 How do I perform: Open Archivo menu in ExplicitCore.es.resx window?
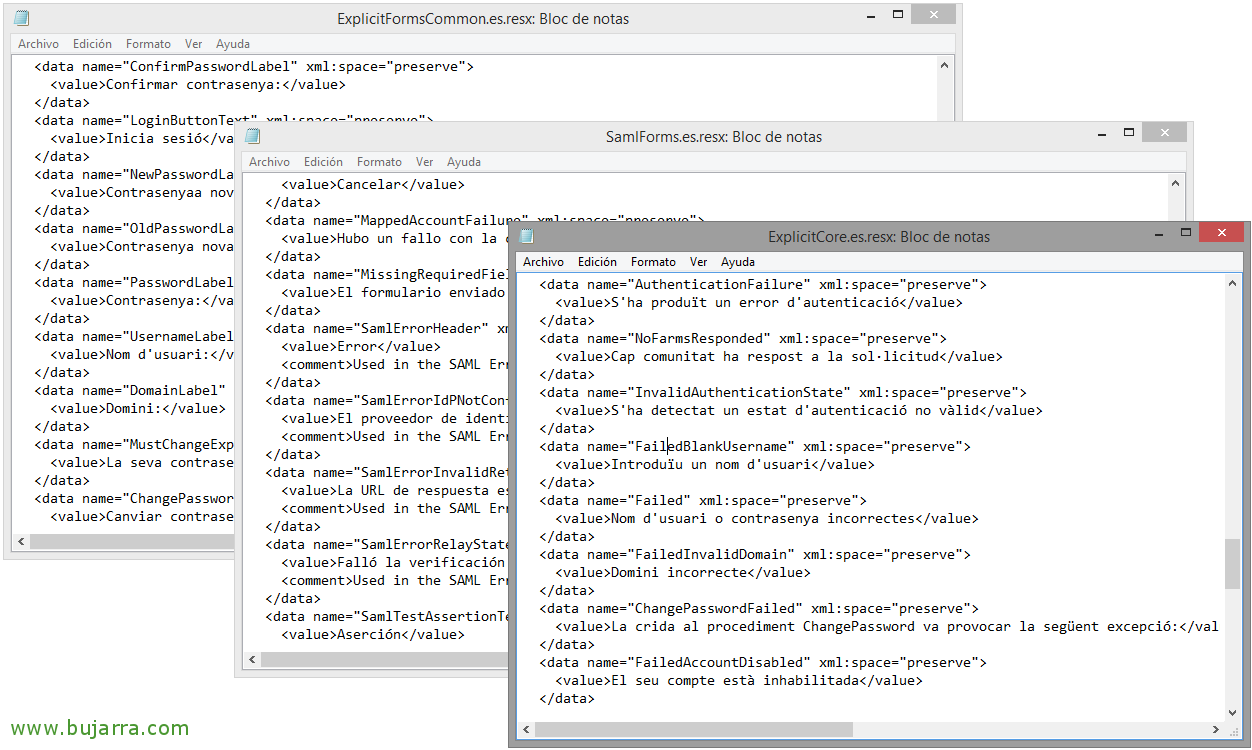[543, 262]
